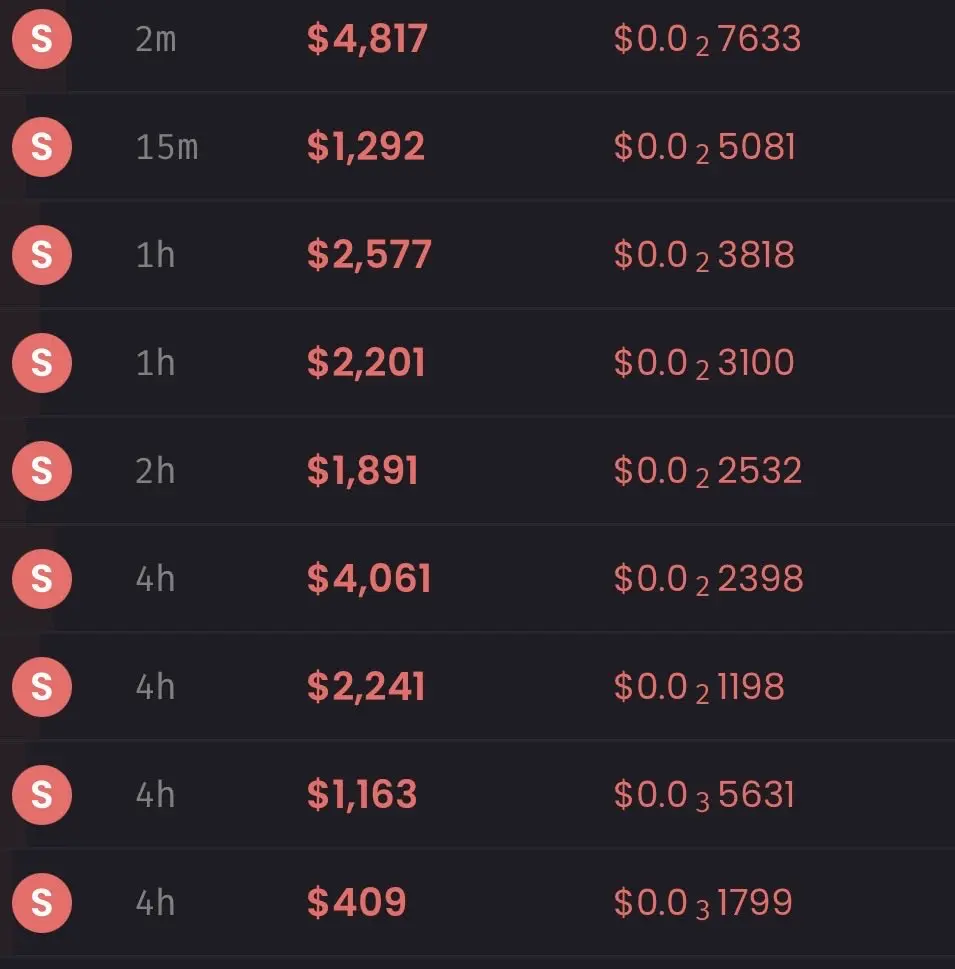Click the S icon beside $1,292
Screen dimensions: 955x969
pyautogui.click(x=41, y=147)
